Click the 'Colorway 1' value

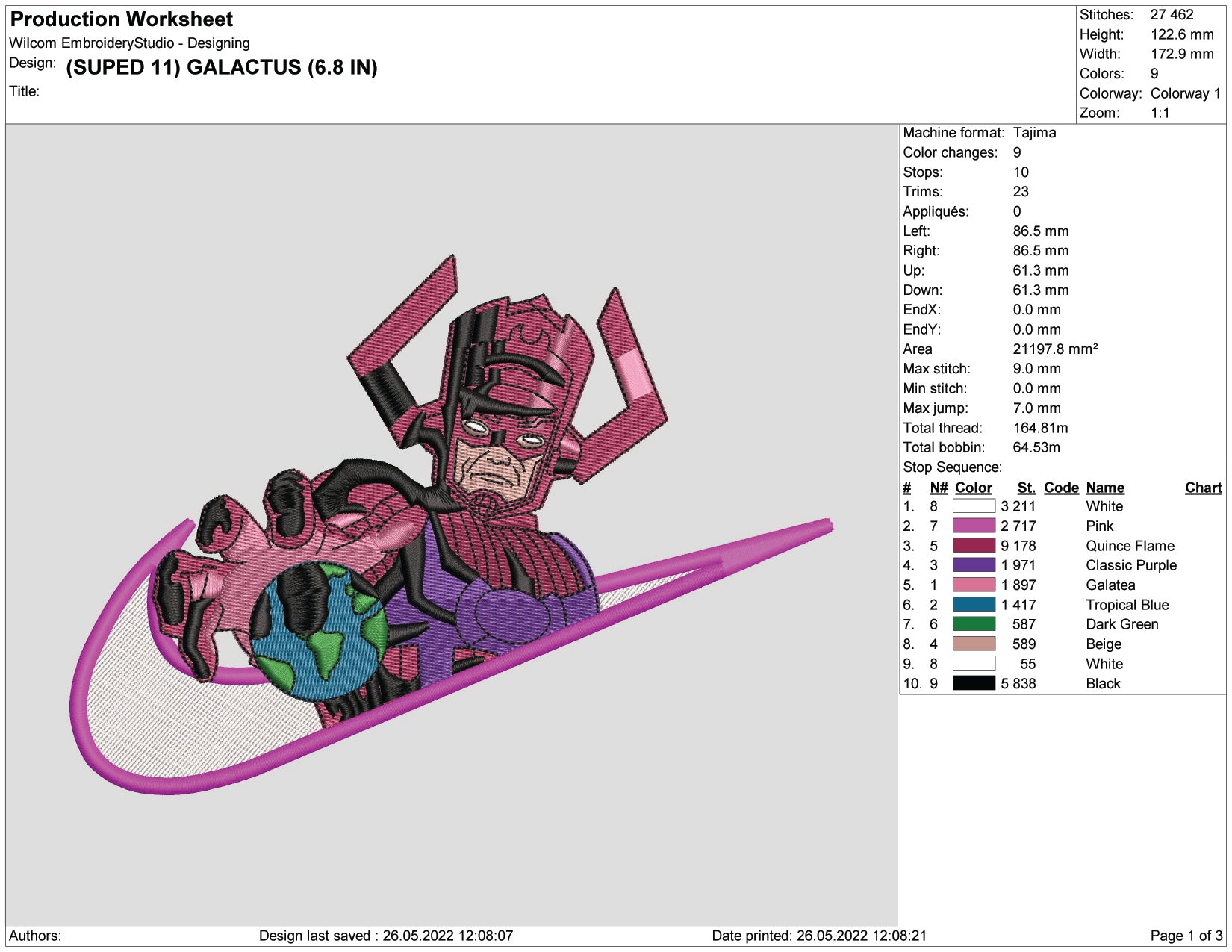click(1186, 93)
